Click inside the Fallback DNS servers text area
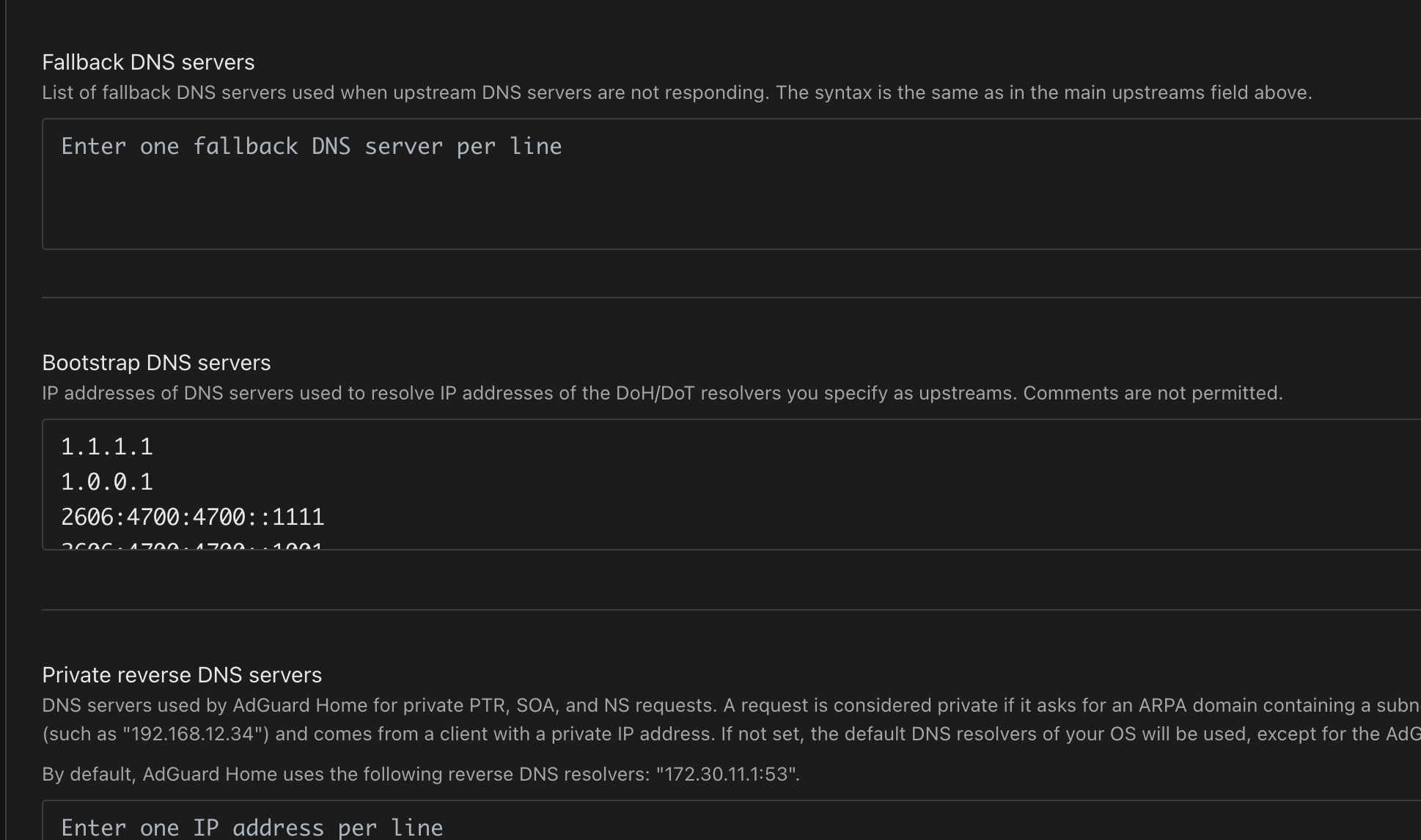This screenshot has height=840, width=1421. (731, 184)
